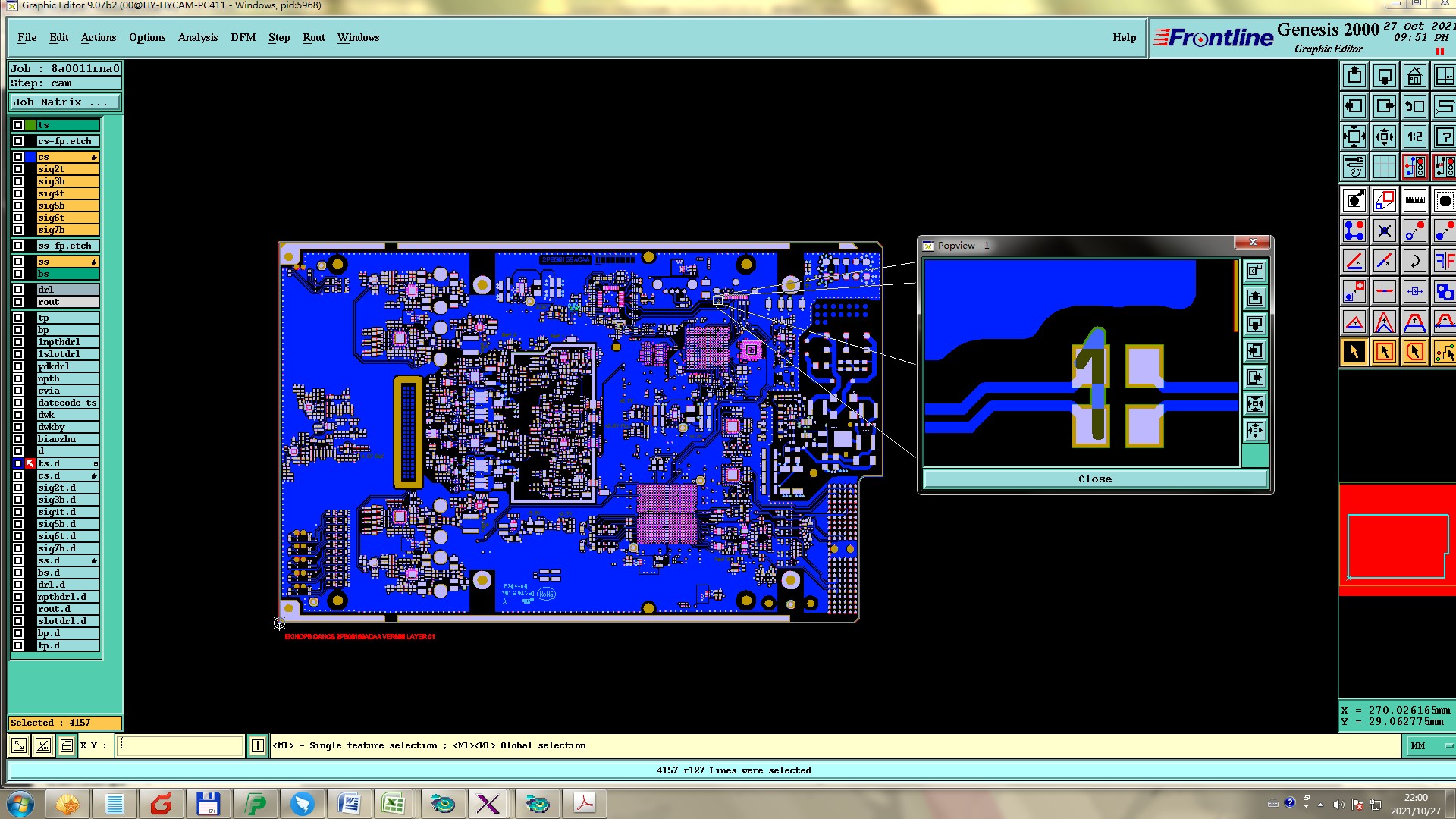Click the pan-up icon in Popview

[1255, 298]
